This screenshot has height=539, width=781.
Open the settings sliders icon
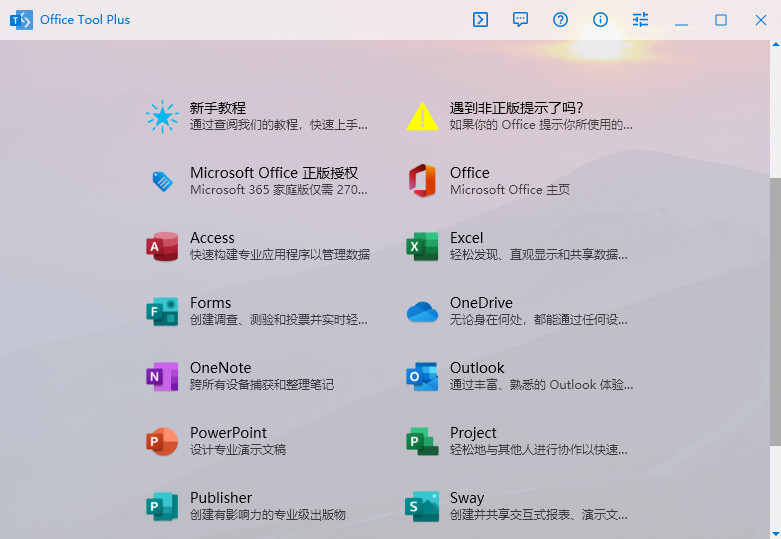[x=641, y=20]
